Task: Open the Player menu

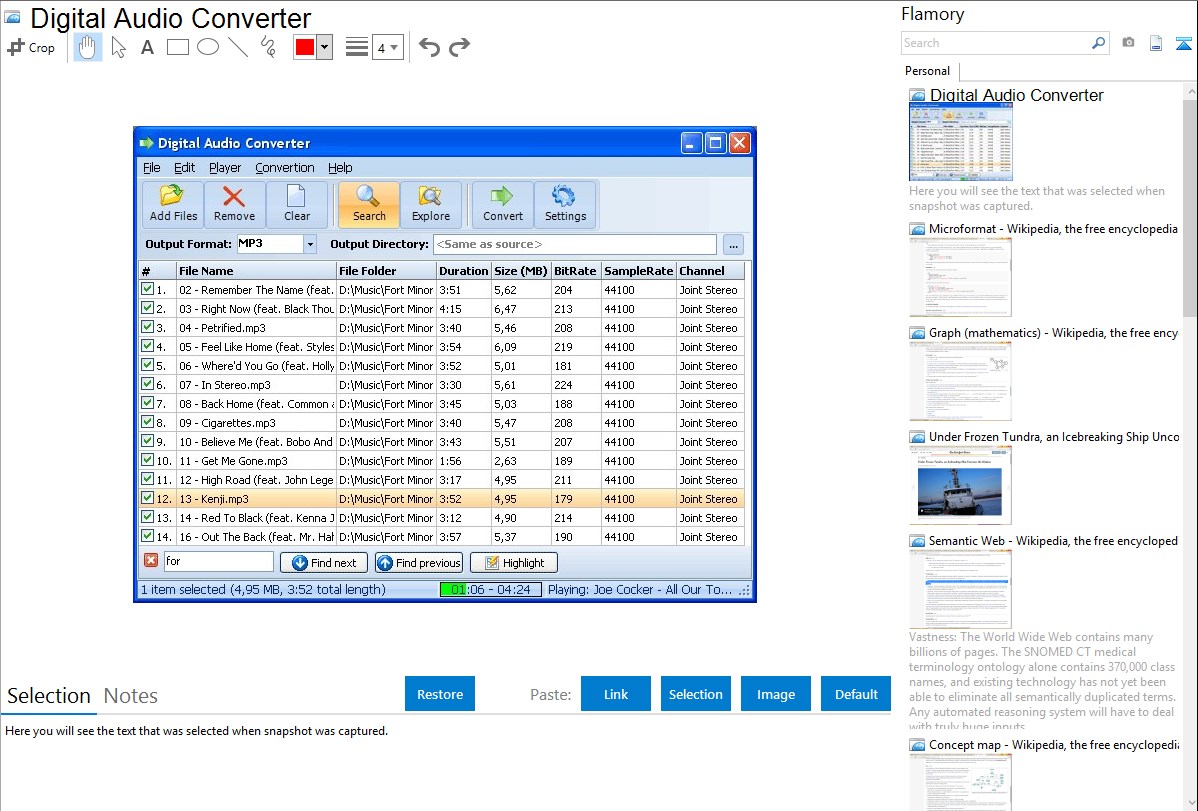Action: [225, 167]
